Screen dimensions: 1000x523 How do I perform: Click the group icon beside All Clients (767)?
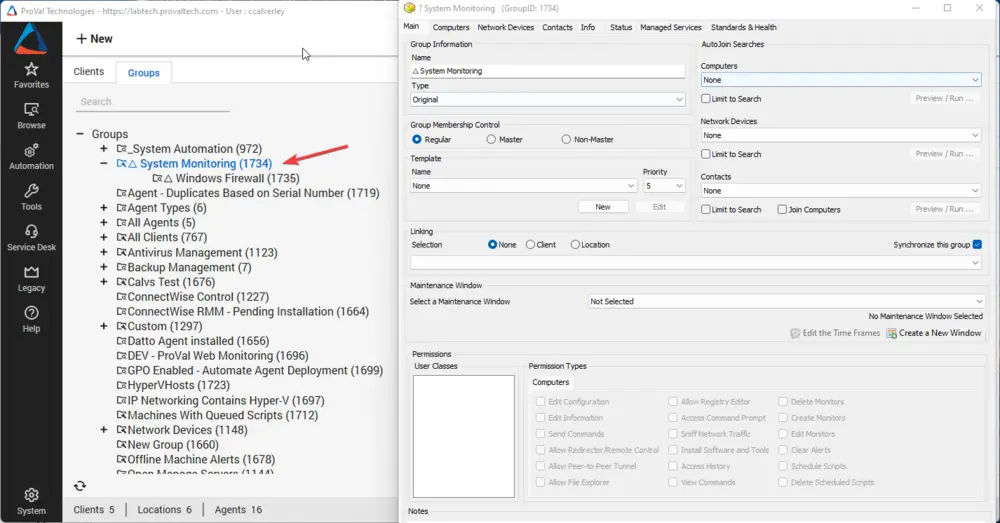122,237
